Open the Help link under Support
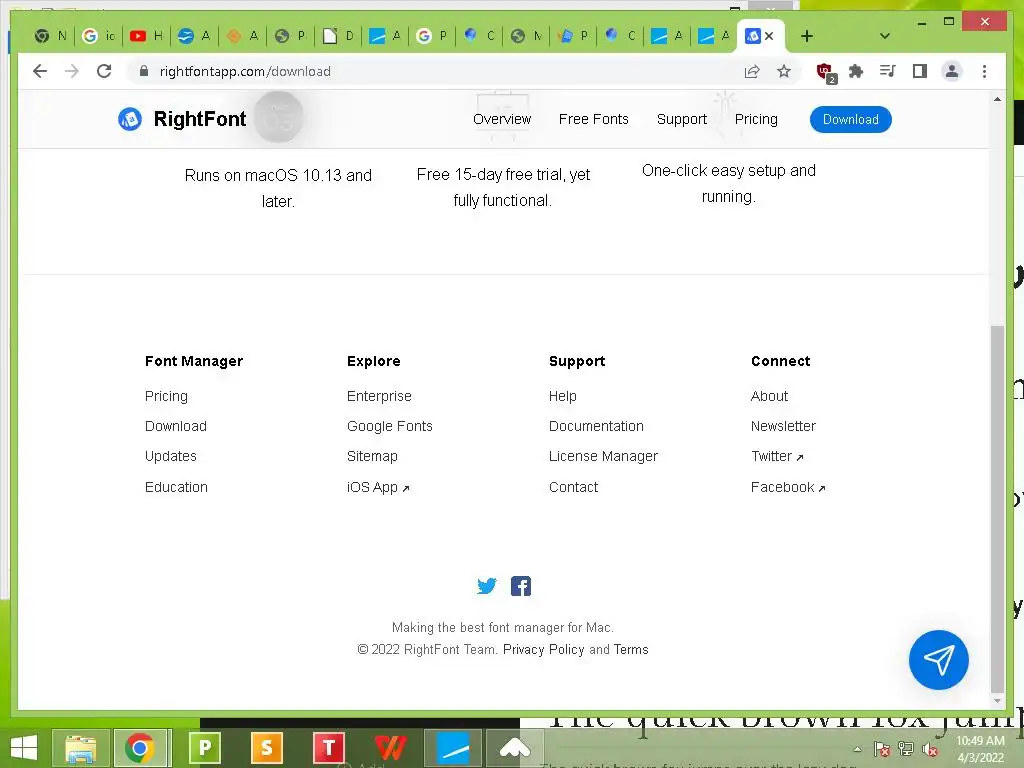Screen dimensions: 1024x768 click(x=562, y=396)
